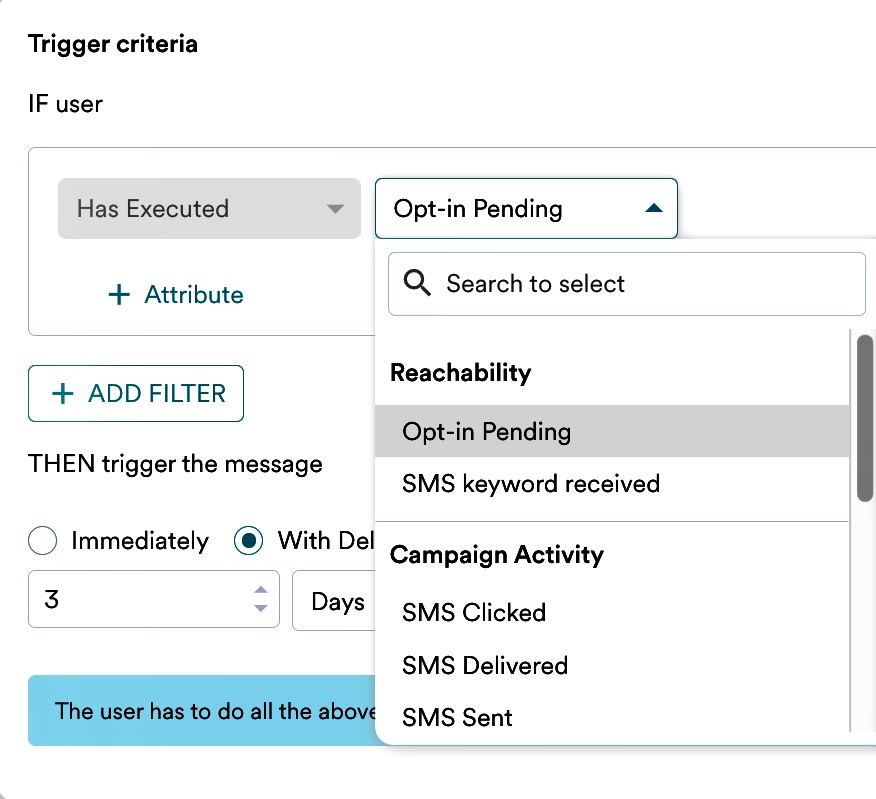The height and width of the screenshot is (799, 876).
Task: Focus the Search to select field
Action: [640, 284]
